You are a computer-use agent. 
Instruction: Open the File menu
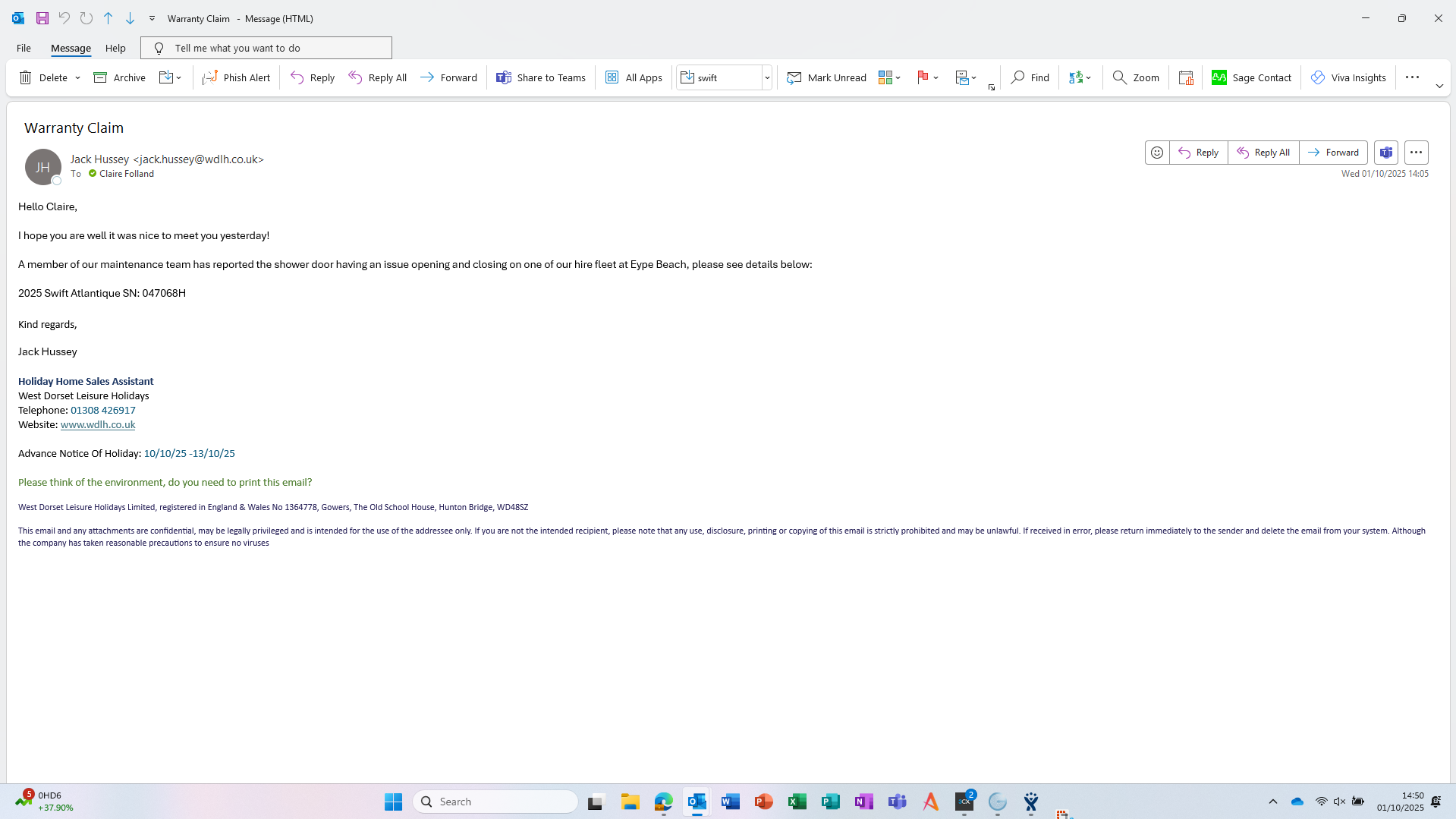[24, 48]
